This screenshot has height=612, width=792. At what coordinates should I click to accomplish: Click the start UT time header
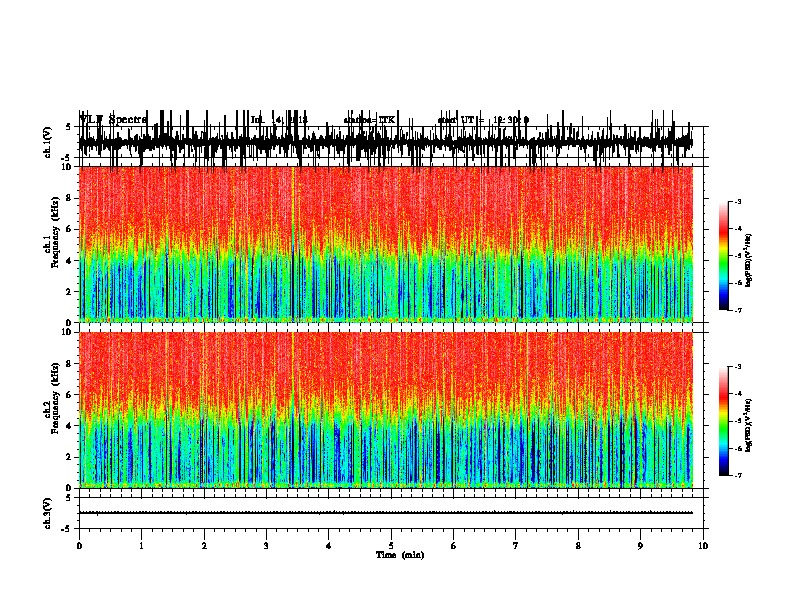point(483,120)
